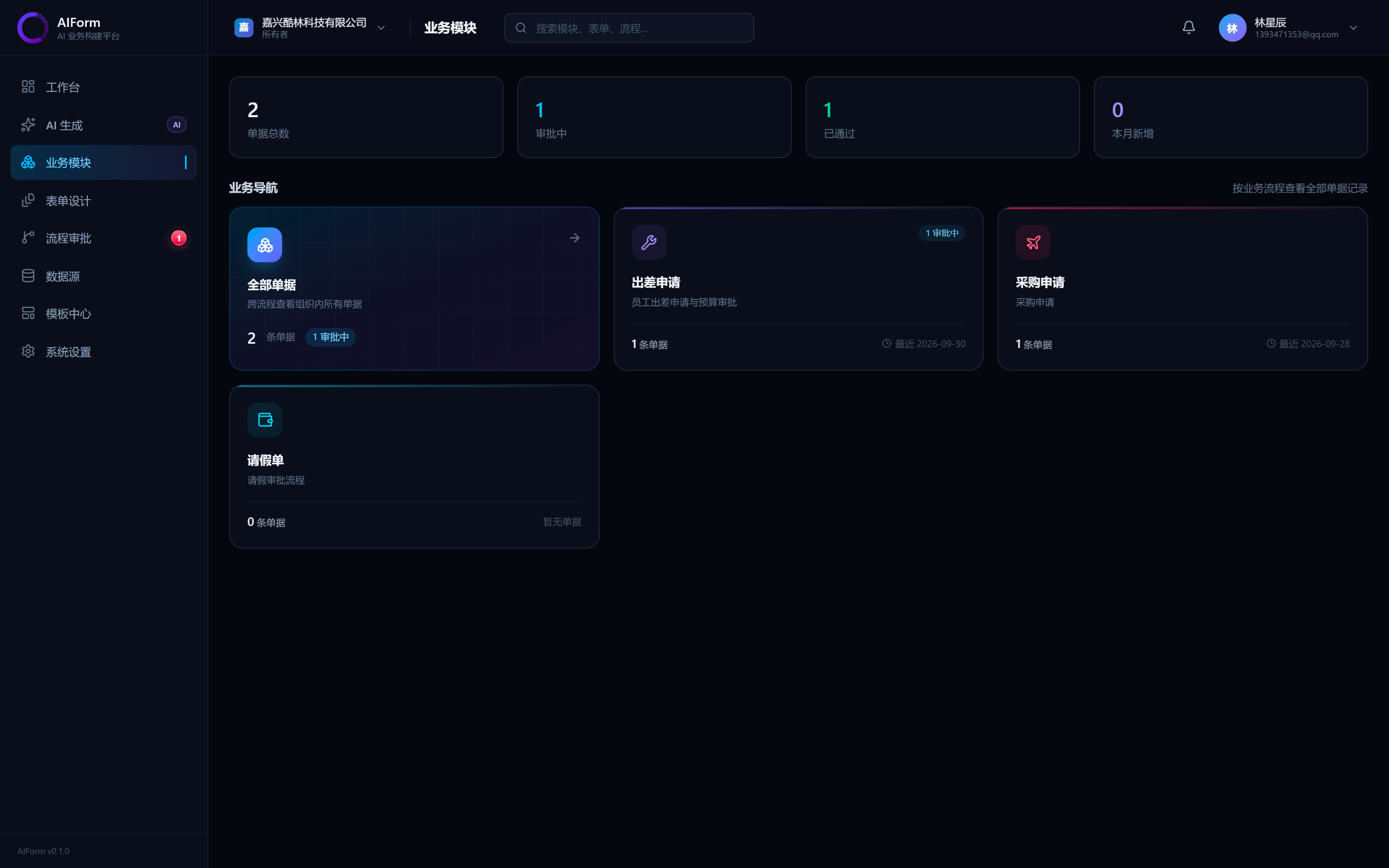The image size is (1389, 868).
Task: Click the 嘉 organization avatar icon
Action: point(244,27)
